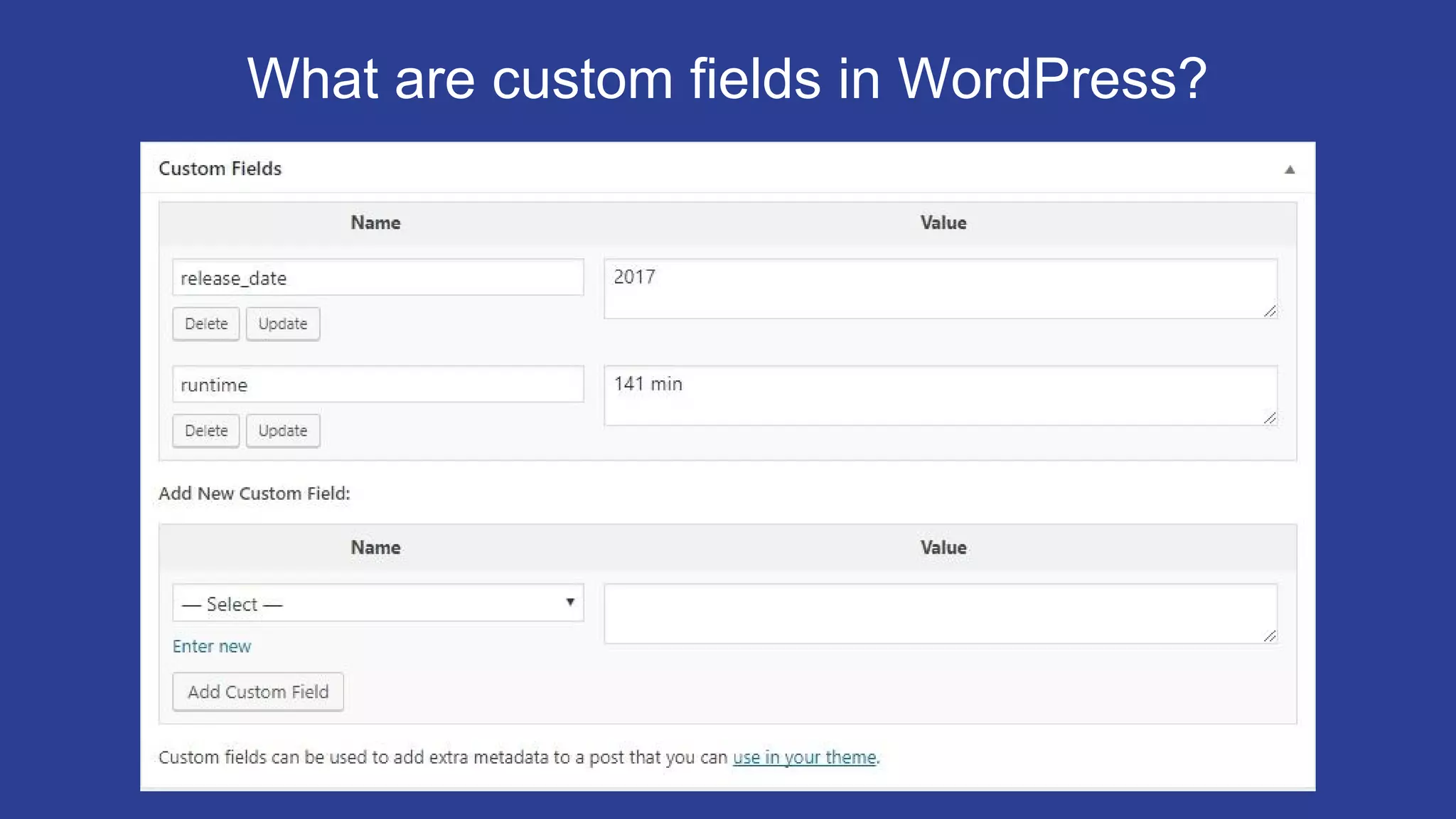Image resolution: width=1456 pixels, height=819 pixels.
Task: Collapse the Custom Fields panel arrow
Action: coord(1289,169)
